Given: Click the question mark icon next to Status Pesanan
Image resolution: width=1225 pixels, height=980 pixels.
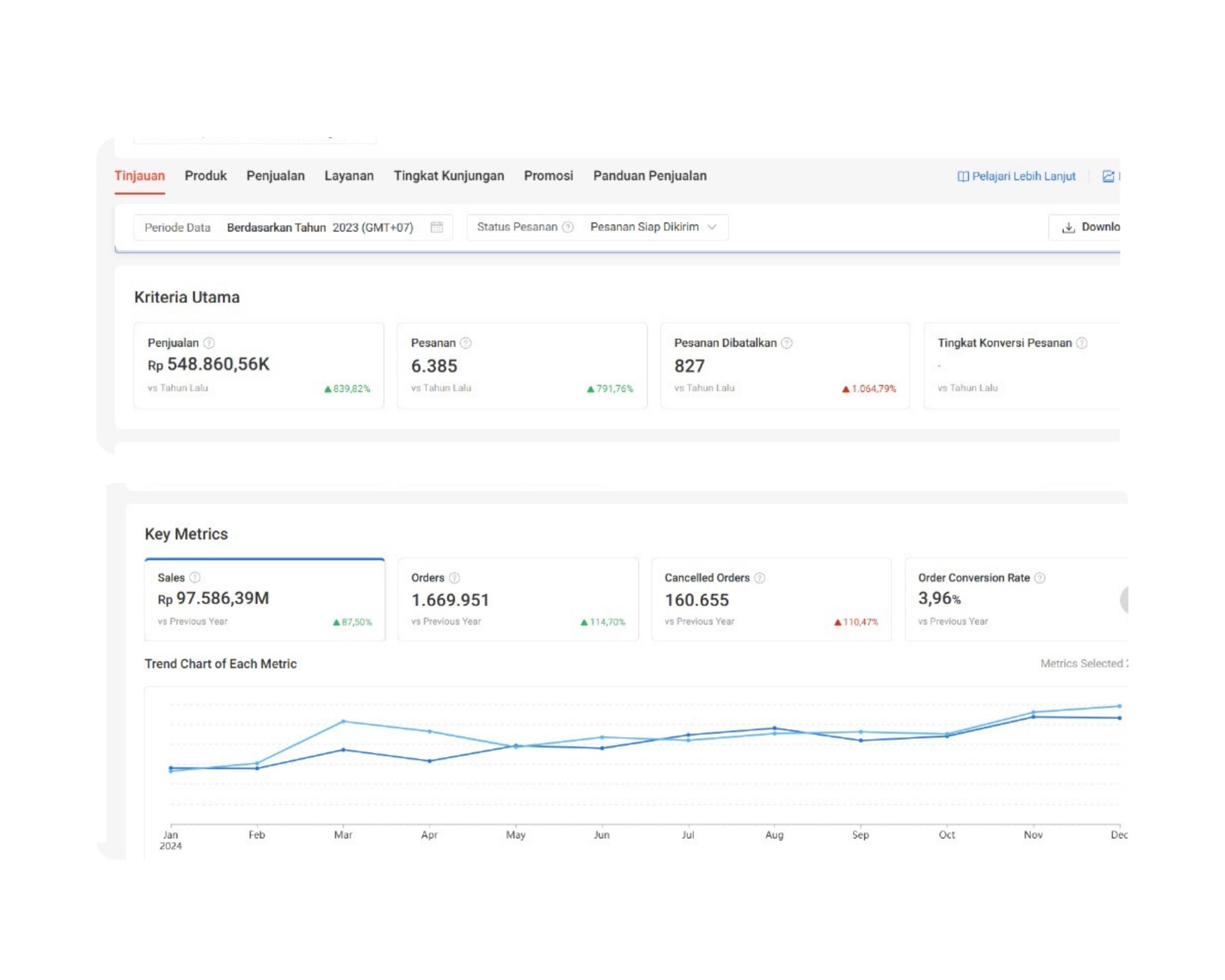Looking at the screenshot, I should 568,227.
